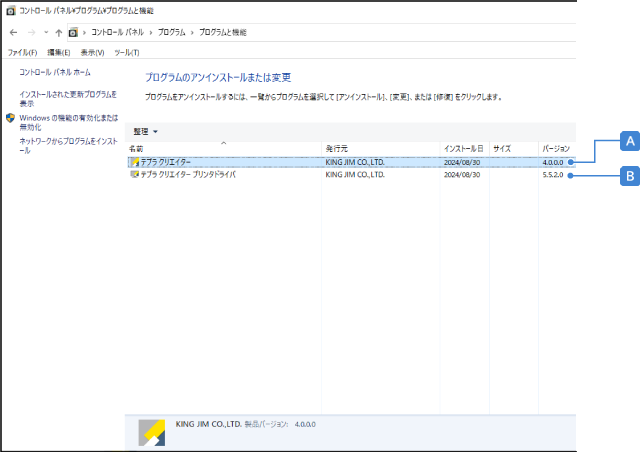Open the ファイル(F) menu
The height and width of the screenshot is (452, 640).
click(21, 52)
